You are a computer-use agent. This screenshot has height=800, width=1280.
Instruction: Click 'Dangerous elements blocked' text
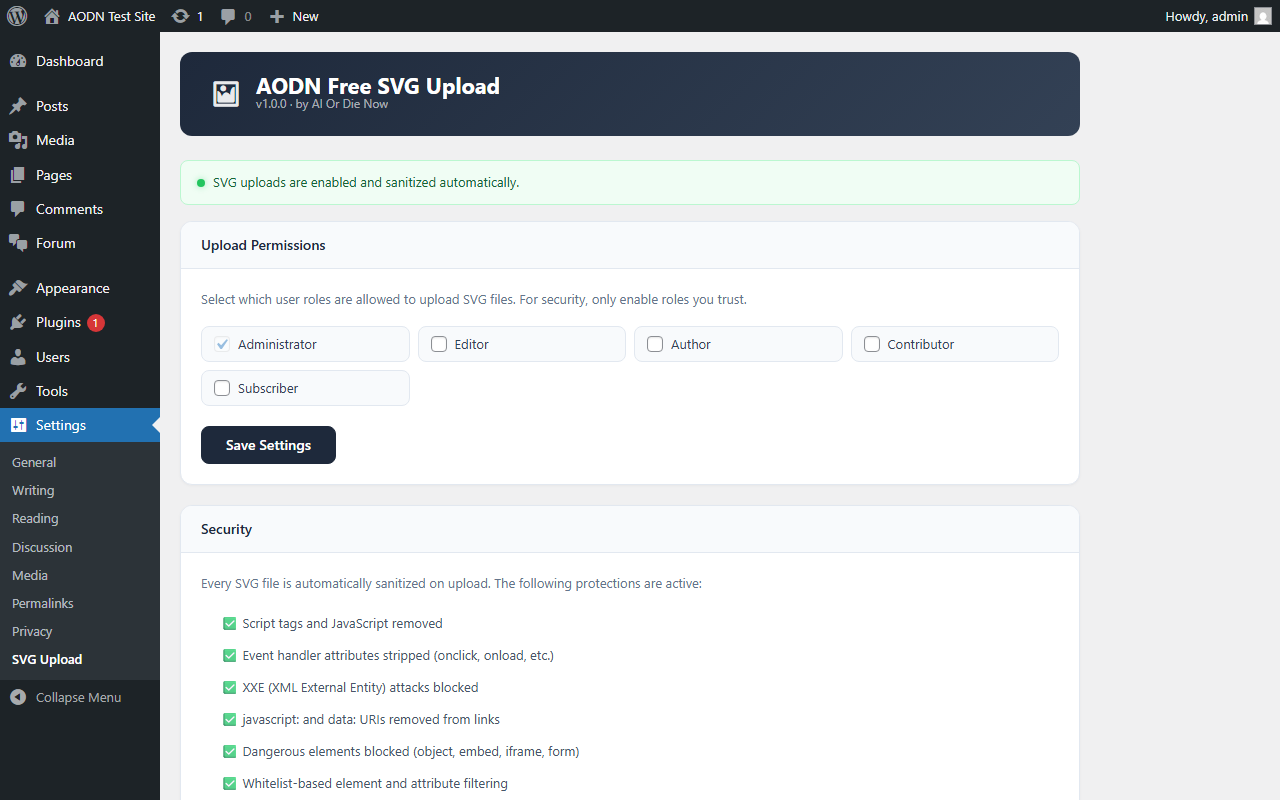click(x=411, y=751)
